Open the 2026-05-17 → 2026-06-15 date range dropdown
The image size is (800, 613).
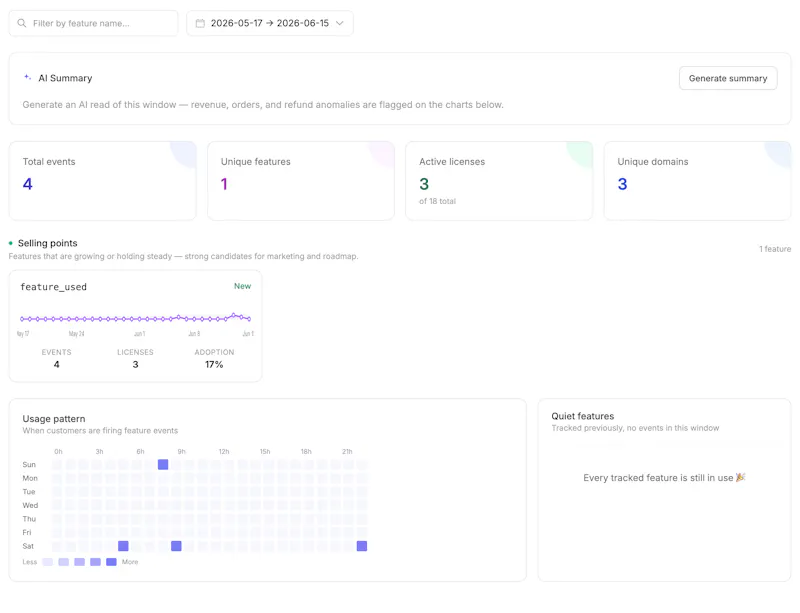click(270, 23)
